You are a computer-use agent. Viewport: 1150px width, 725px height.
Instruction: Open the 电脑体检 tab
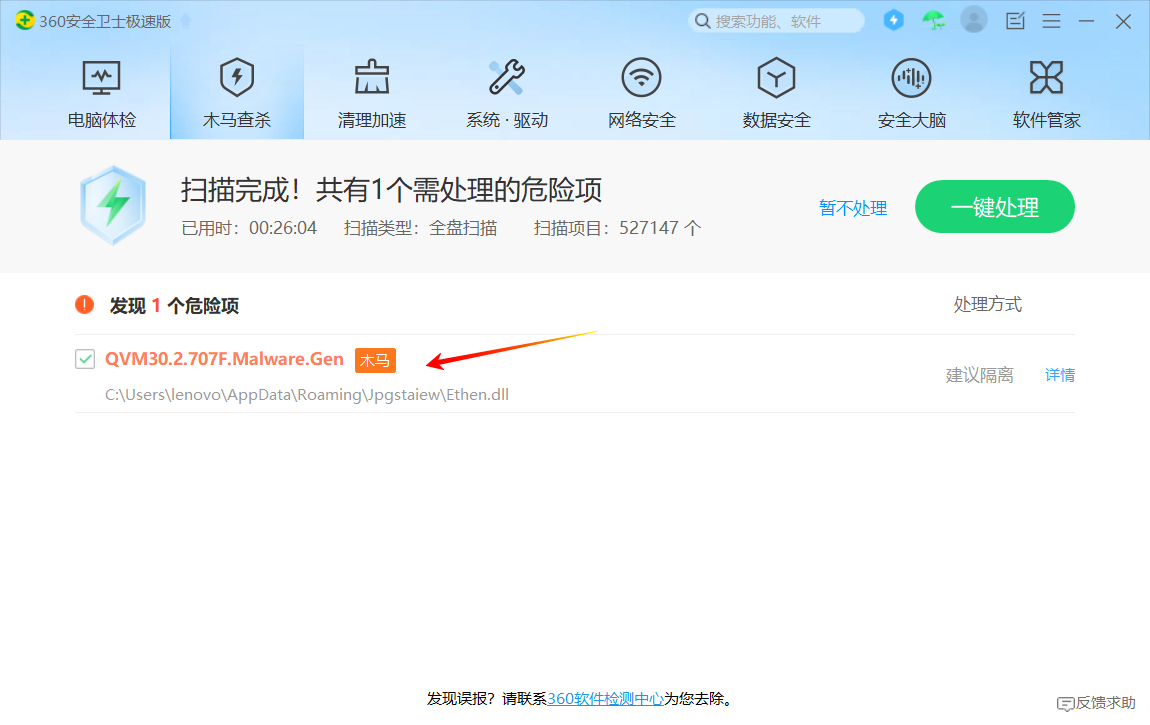pos(101,94)
